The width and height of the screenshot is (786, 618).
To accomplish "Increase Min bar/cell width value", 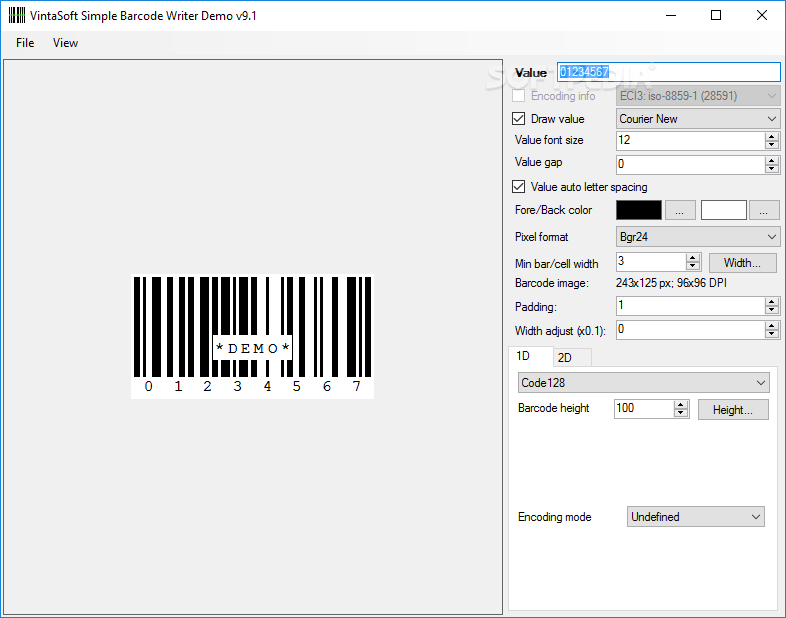I will pyautogui.click(x=693, y=258).
